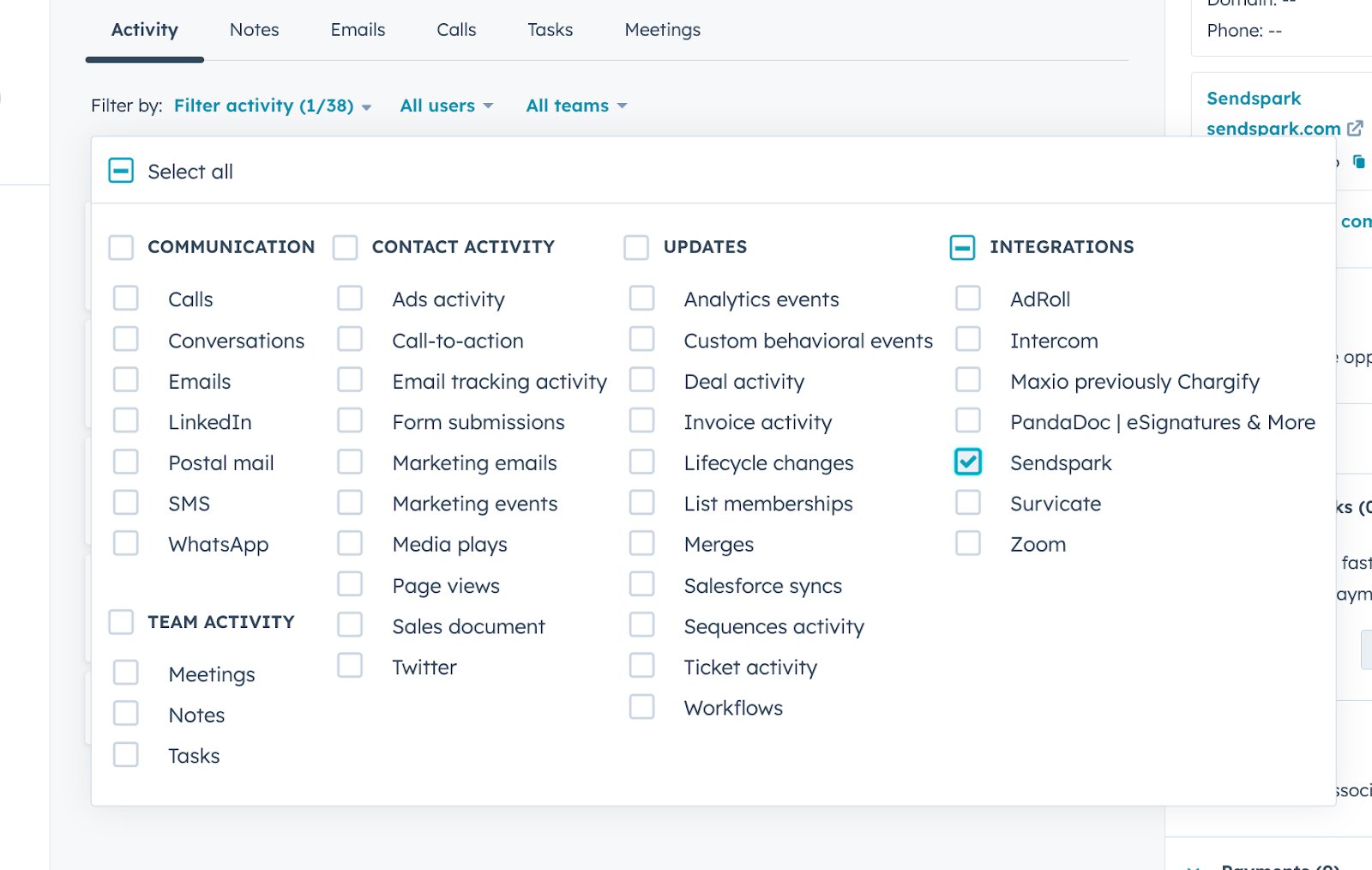Image resolution: width=1372 pixels, height=870 pixels.
Task: Check the Emails filter checkbox
Action: pyautogui.click(x=126, y=380)
